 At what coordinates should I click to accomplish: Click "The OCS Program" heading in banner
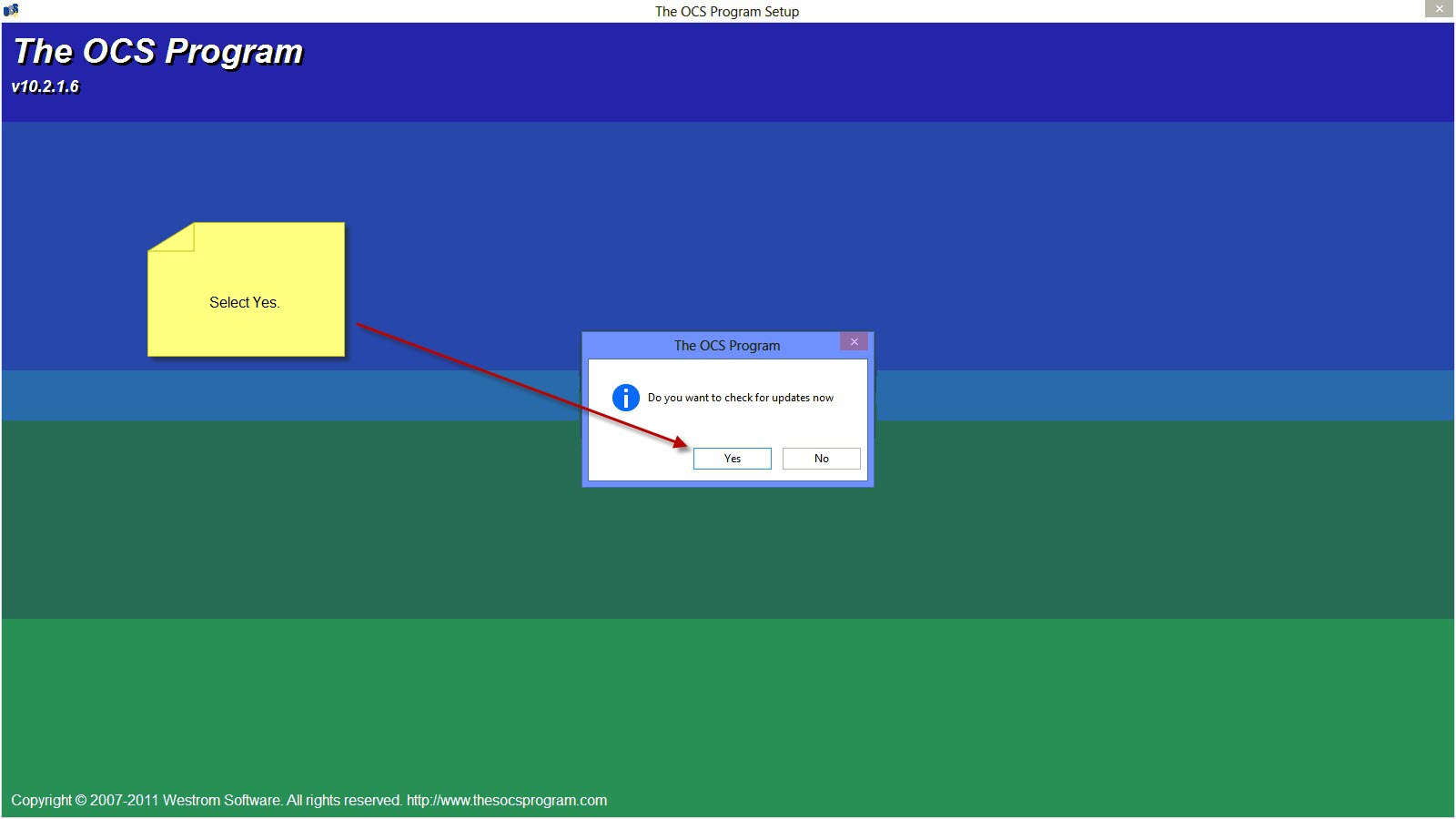[x=158, y=52]
